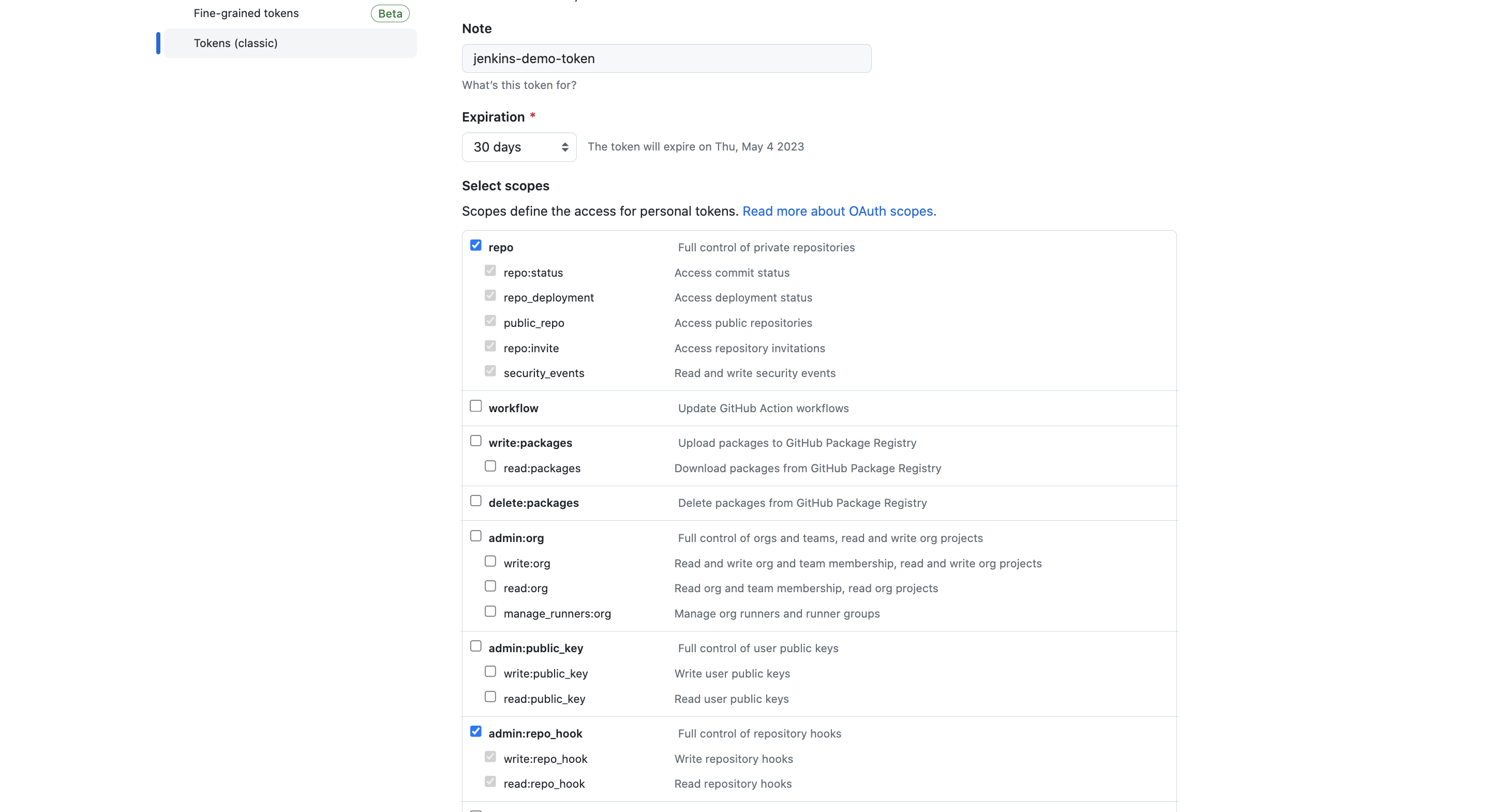The image size is (1490, 812).
Task: Click the repo scope label
Action: [501, 248]
